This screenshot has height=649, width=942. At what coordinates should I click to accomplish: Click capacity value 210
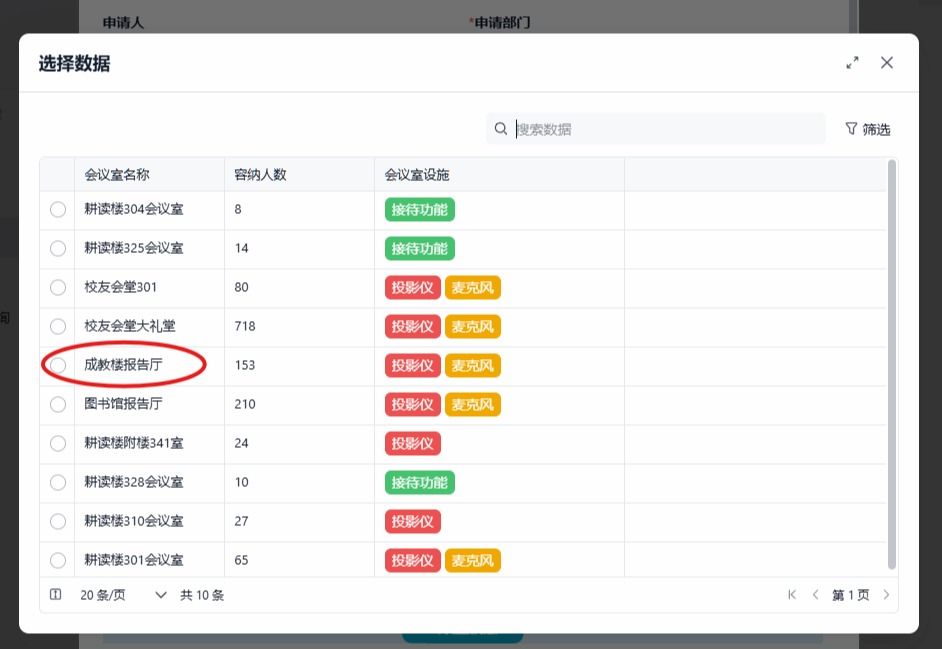click(x=245, y=404)
